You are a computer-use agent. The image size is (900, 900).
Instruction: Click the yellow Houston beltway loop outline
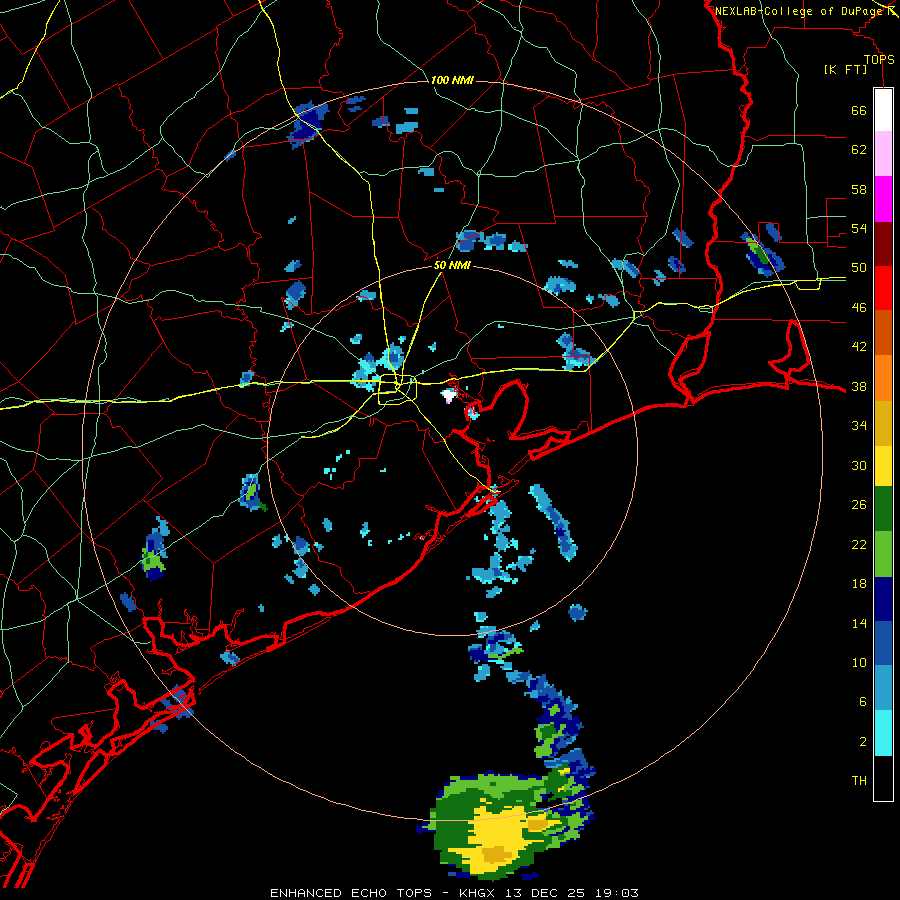tap(397, 389)
